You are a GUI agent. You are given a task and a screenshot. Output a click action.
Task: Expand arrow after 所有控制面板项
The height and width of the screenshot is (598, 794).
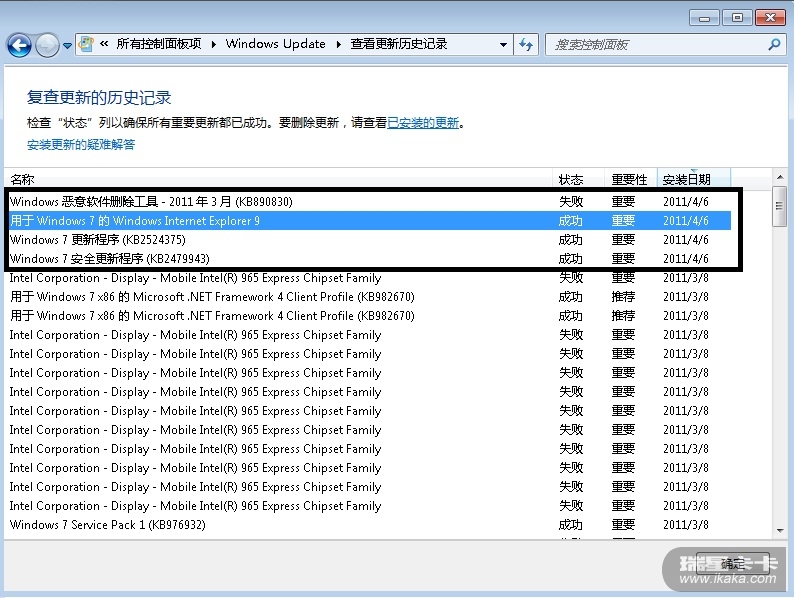click(x=214, y=45)
